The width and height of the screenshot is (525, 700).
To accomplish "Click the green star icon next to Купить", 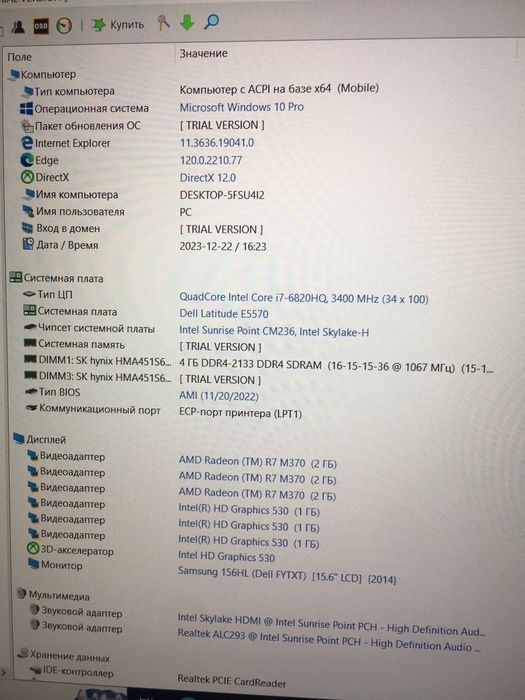I will click(99, 25).
